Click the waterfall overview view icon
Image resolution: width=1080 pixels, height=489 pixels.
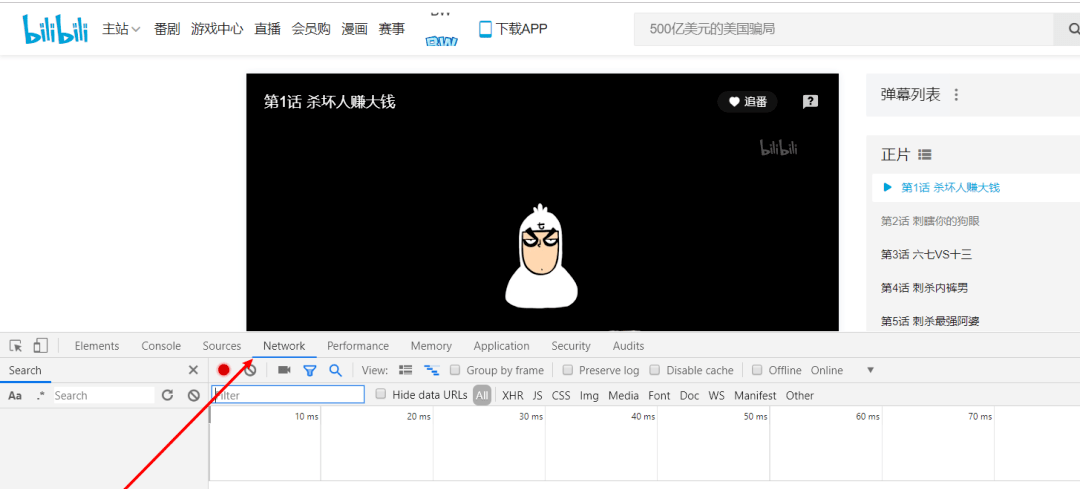pos(432,371)
